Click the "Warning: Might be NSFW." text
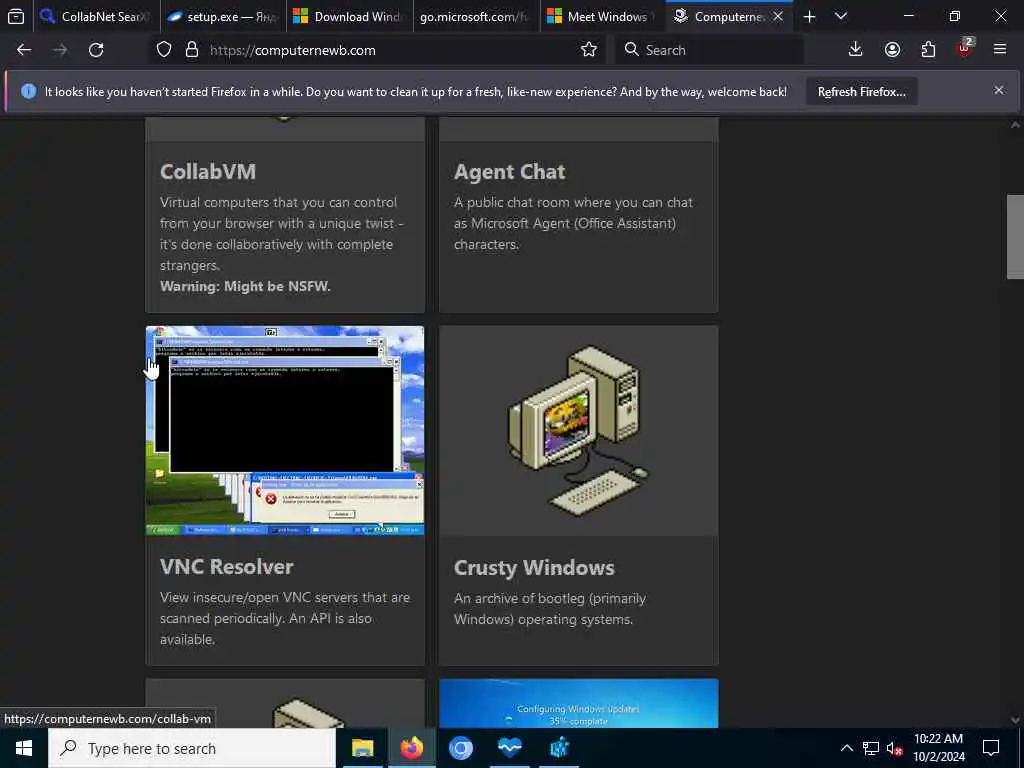 click(x=246, y=286)
